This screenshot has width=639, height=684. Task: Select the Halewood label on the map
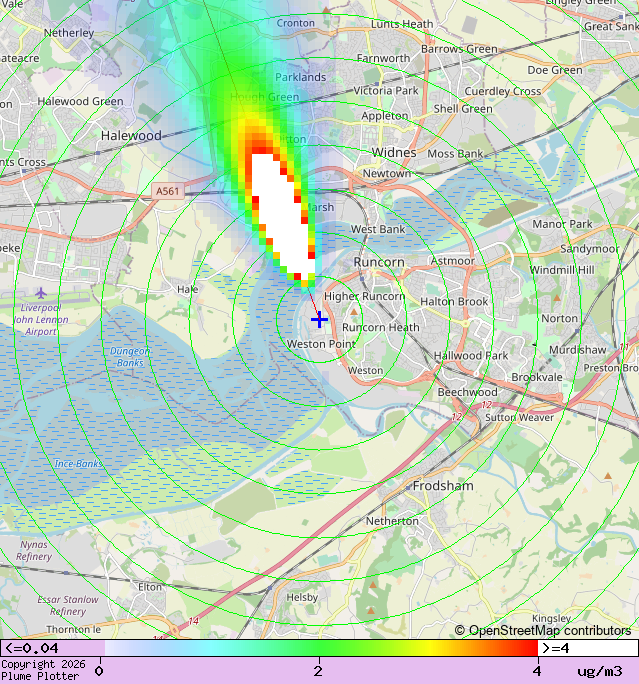tap(131, 135)
